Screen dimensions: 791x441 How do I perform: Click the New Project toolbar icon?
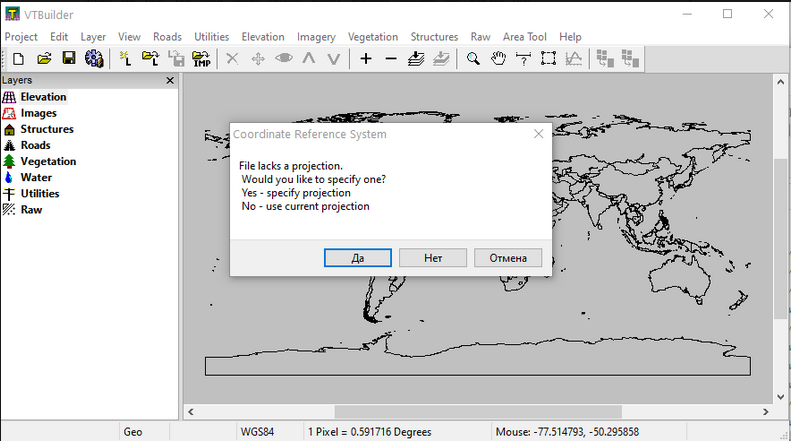pyautogui.click(x=18, y=59)
